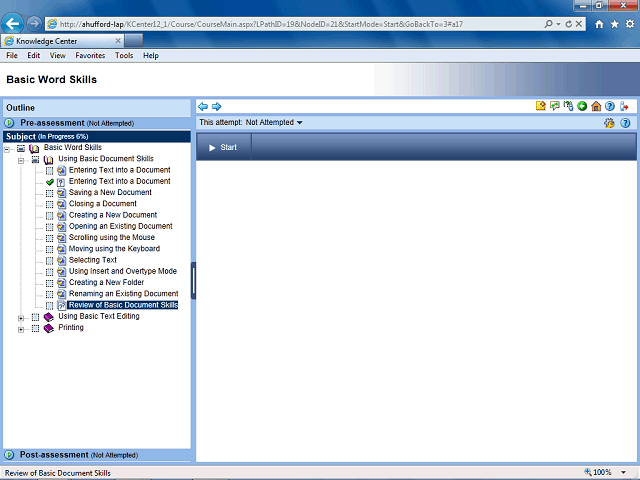This screenshot has width=640, height=480.
Task: Select the Subject (In Progress 6%) header
Action: tap(97, 136)
